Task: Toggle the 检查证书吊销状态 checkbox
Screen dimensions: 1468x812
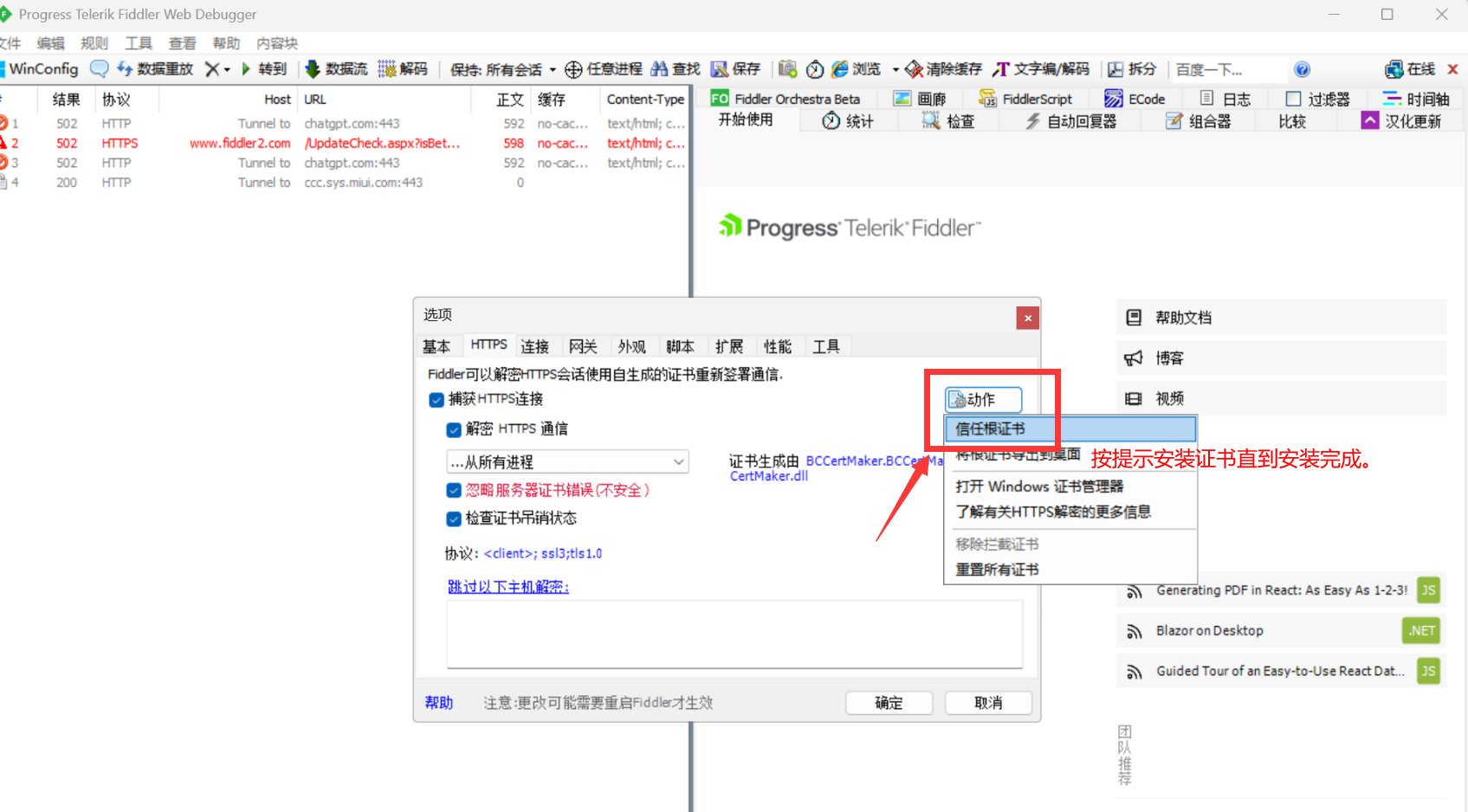Action: click(454, 519)
